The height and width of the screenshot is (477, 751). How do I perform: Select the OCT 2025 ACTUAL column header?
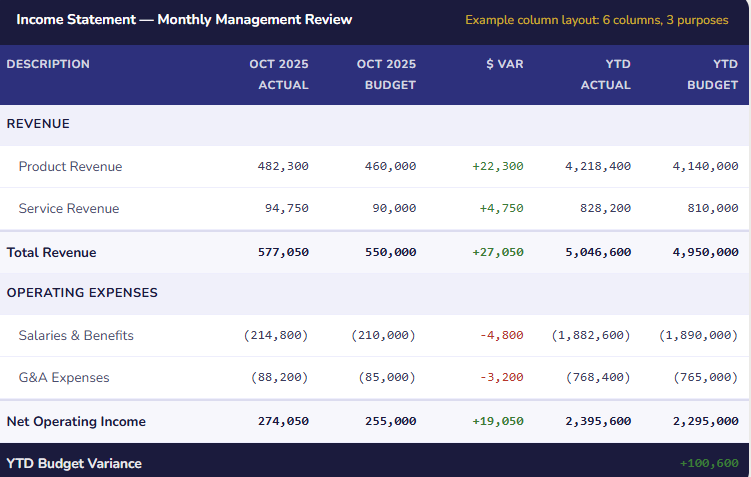pos(279,75)
